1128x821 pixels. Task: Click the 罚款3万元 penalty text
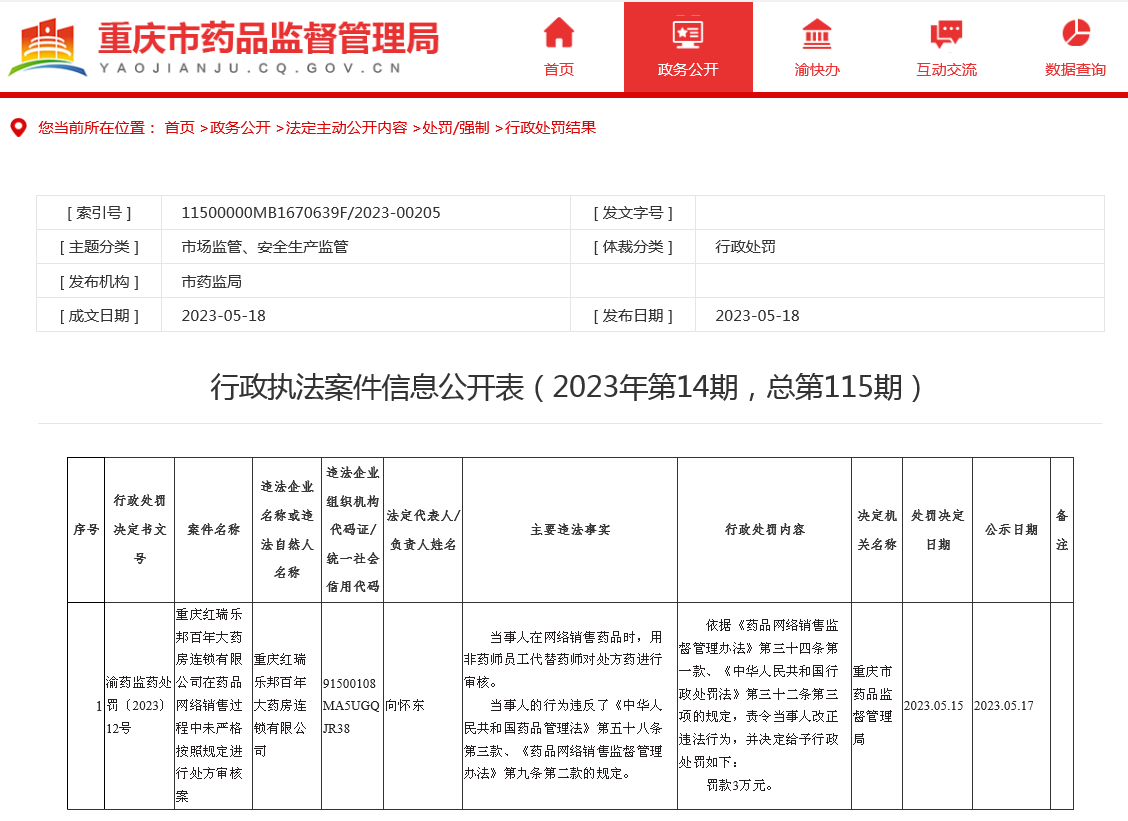click(x=739, y=785)
